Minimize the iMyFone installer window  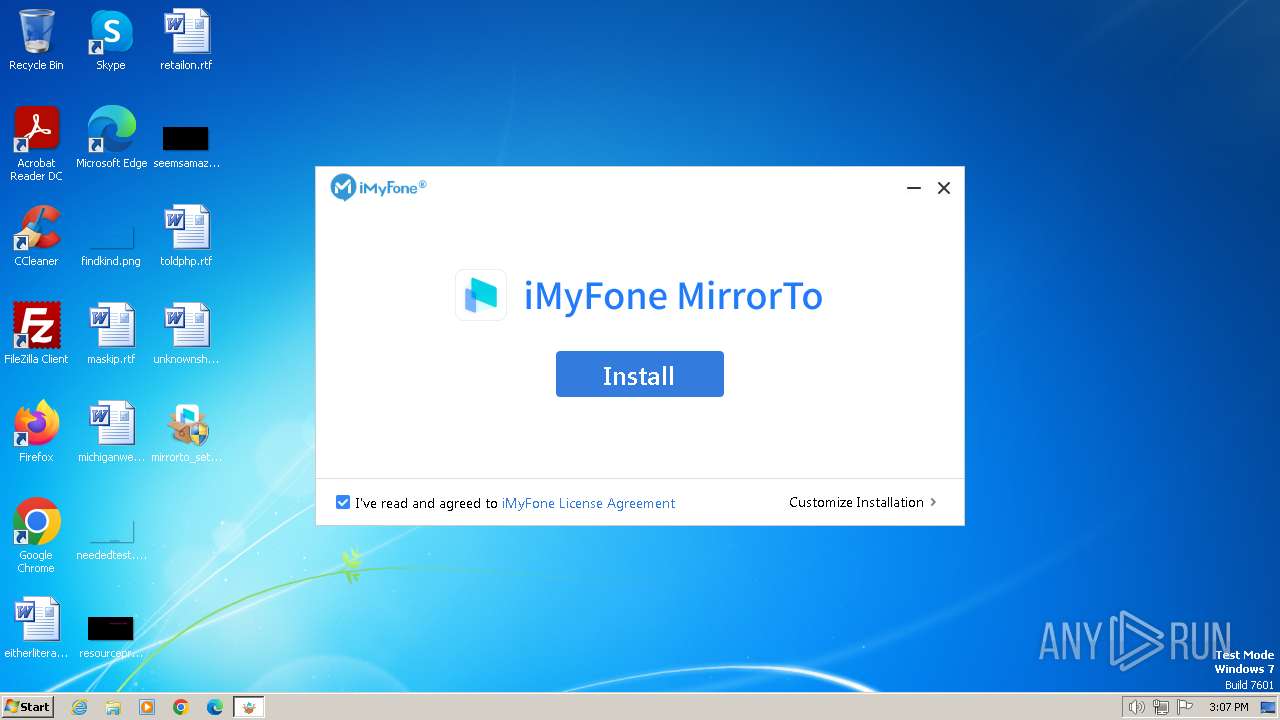913,188
